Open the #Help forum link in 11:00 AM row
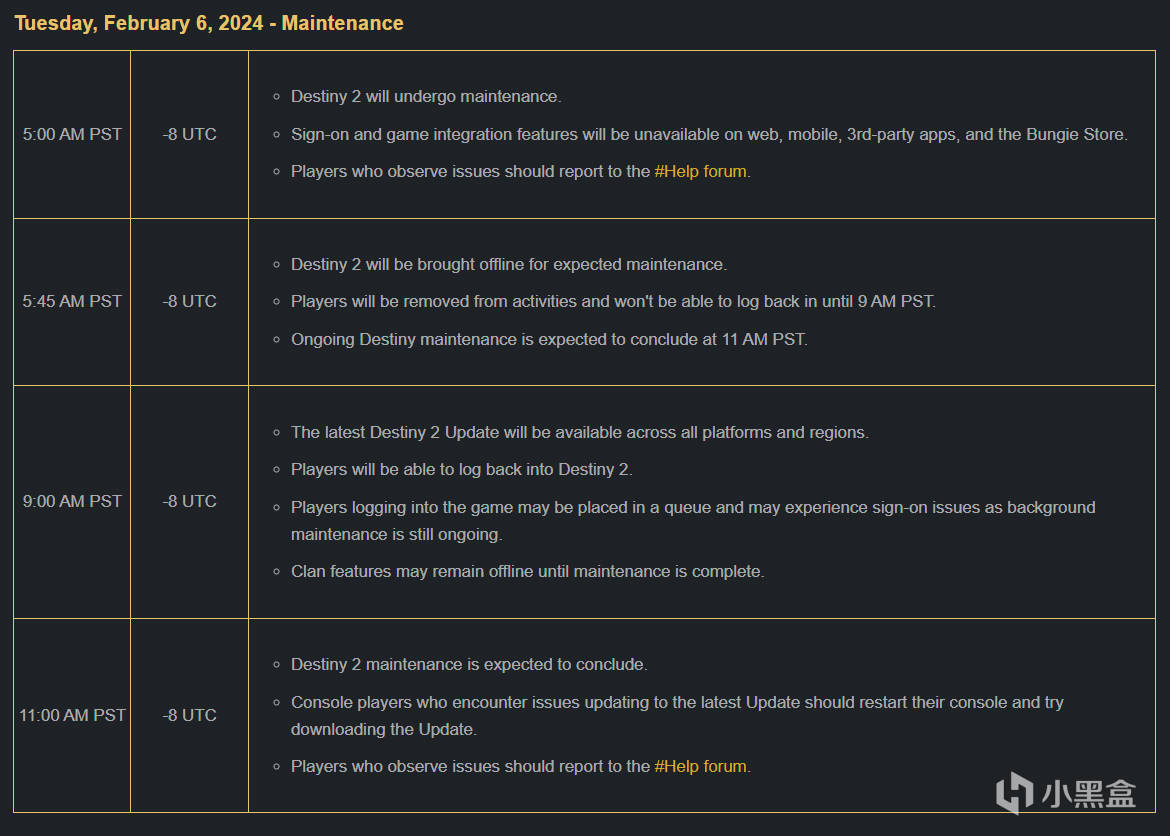This screenshot has height=836, width=1170. [701, 767]
